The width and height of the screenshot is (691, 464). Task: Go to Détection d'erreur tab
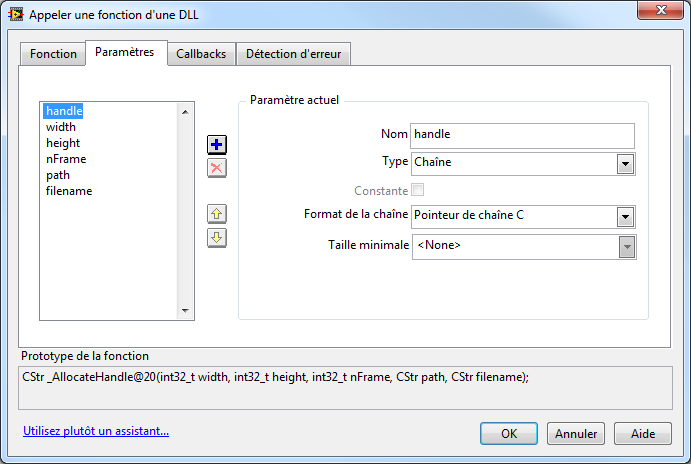[293, 54]
